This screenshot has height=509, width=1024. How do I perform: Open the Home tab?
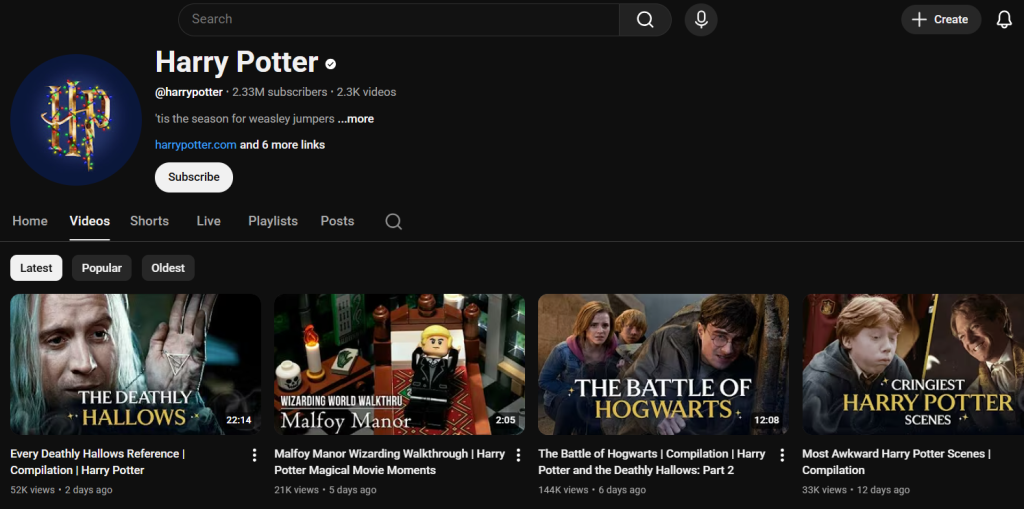pos(30,222)
